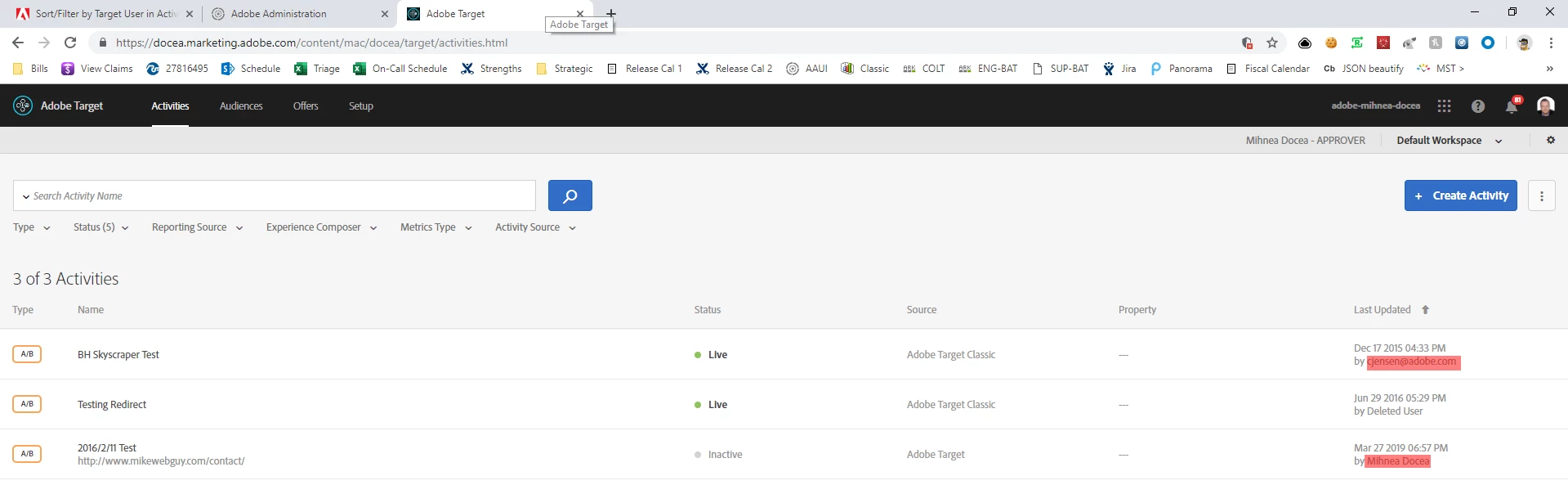Open the Testing Redirect activity
The height and width of the screenshot is (503, 1568).
click(112, 404)
